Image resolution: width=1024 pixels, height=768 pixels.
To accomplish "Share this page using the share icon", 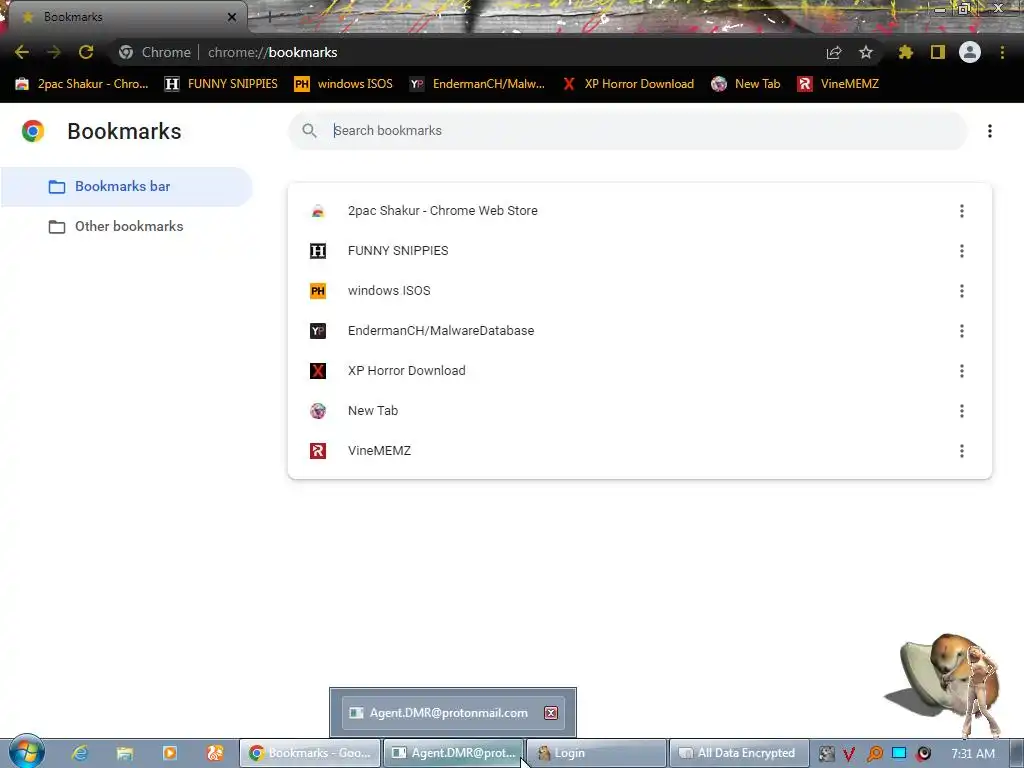I will tap(834, 53).
